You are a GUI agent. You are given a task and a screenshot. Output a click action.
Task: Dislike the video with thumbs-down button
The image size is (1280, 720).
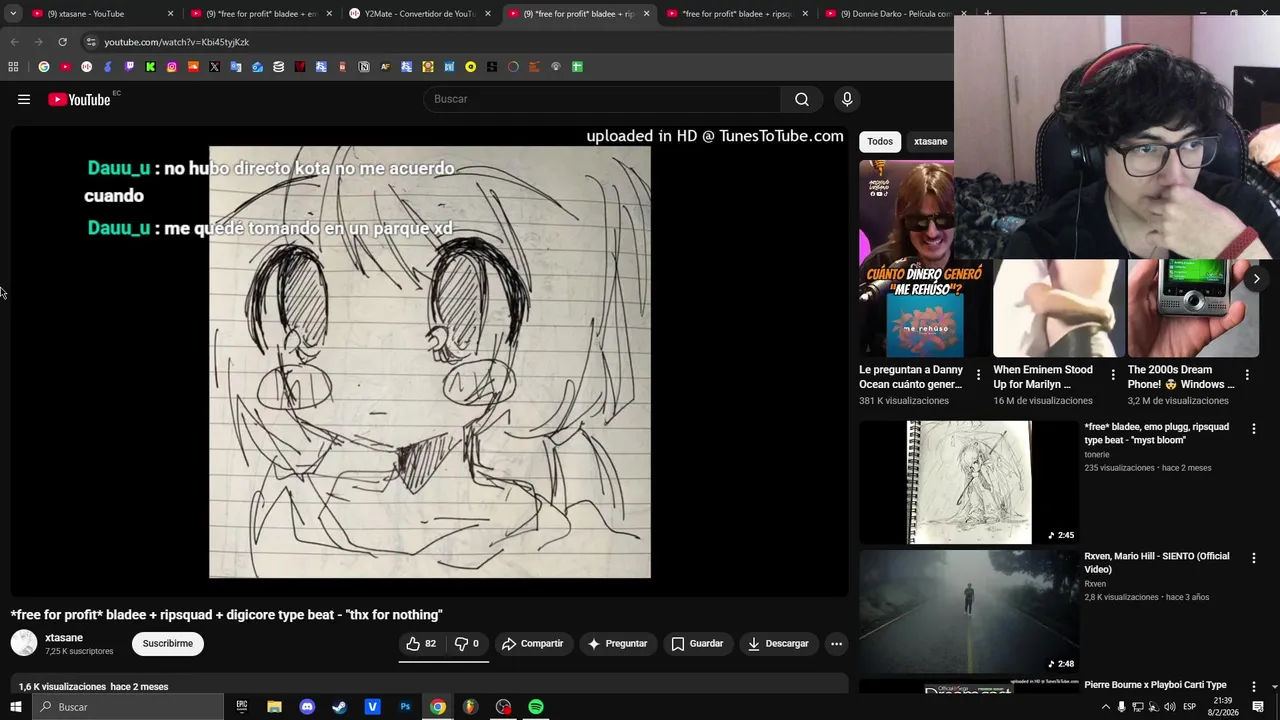[467, 644]
